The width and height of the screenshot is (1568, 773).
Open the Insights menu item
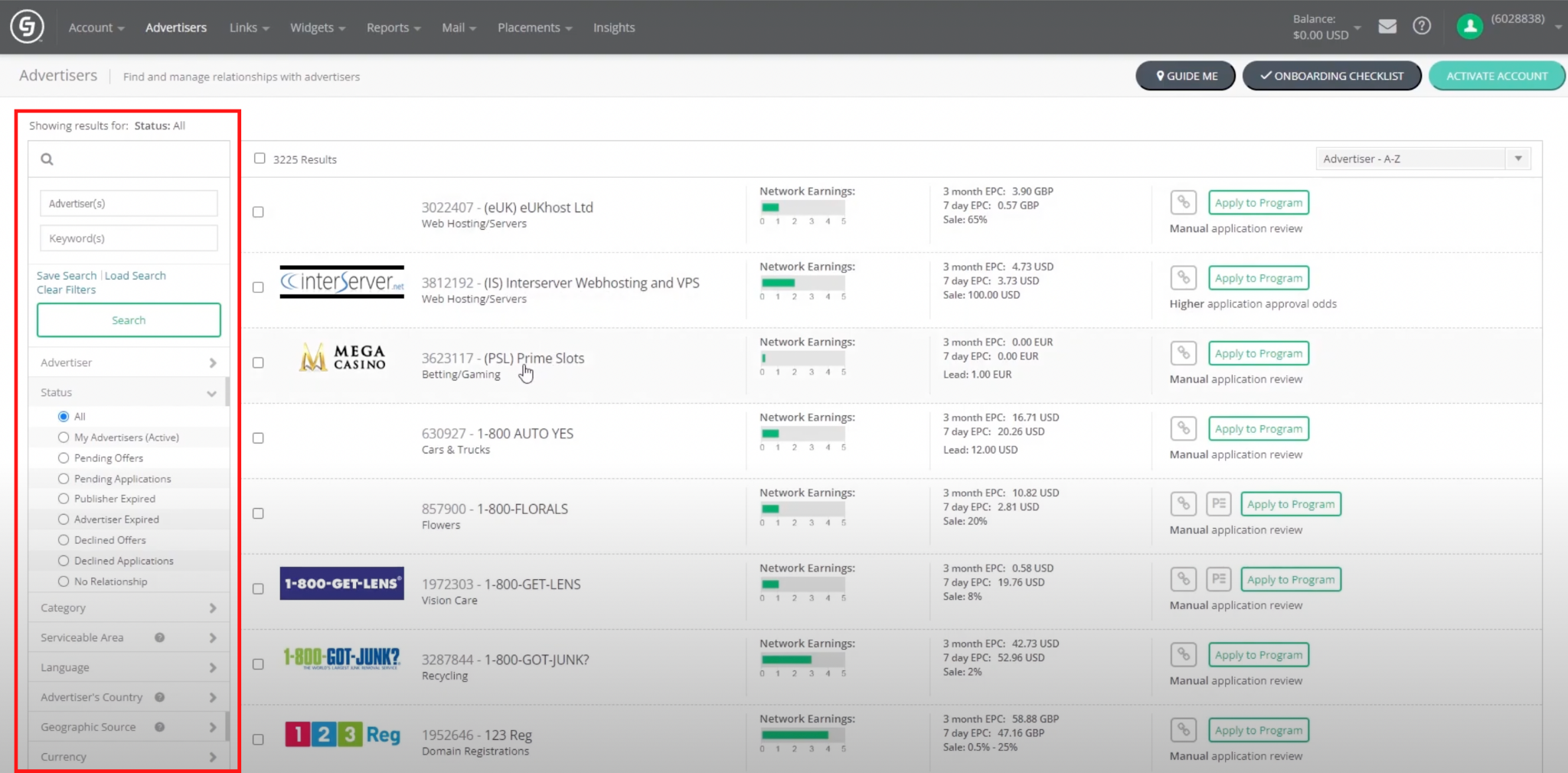point(613,28)
